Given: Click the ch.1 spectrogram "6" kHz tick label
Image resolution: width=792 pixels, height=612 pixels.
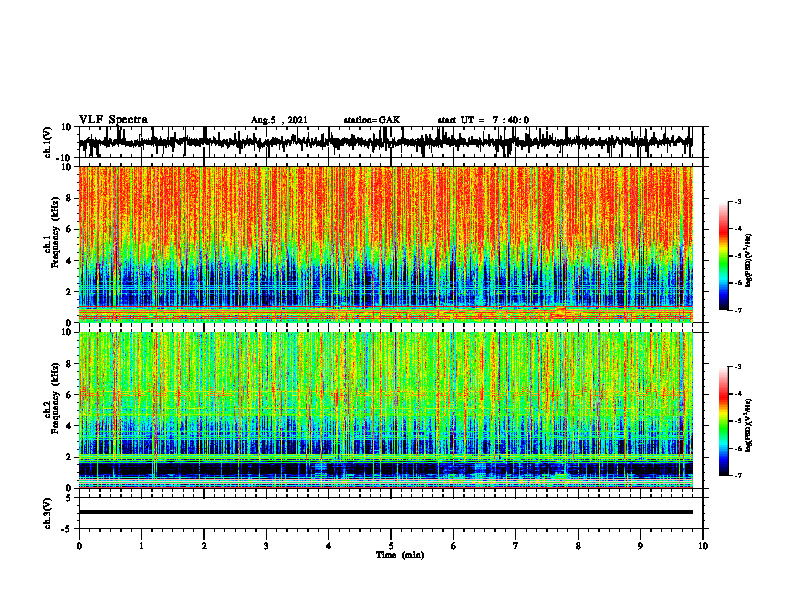Looking at the screenshot, I should pos(70,229).
